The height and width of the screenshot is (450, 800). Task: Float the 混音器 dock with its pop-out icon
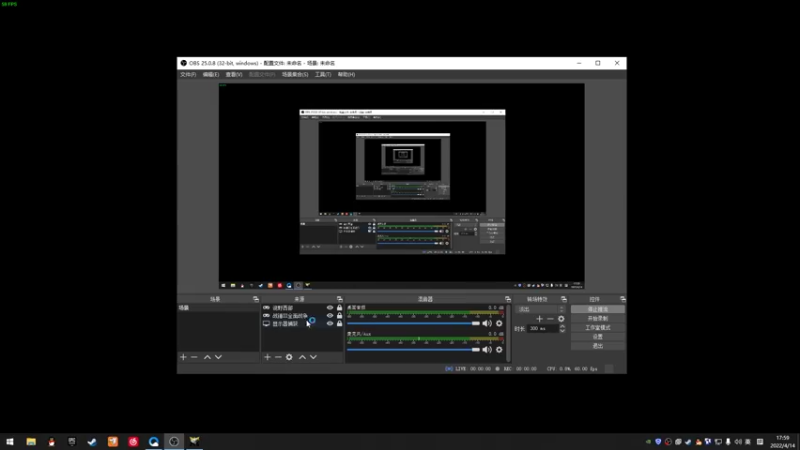click(508, 299)
